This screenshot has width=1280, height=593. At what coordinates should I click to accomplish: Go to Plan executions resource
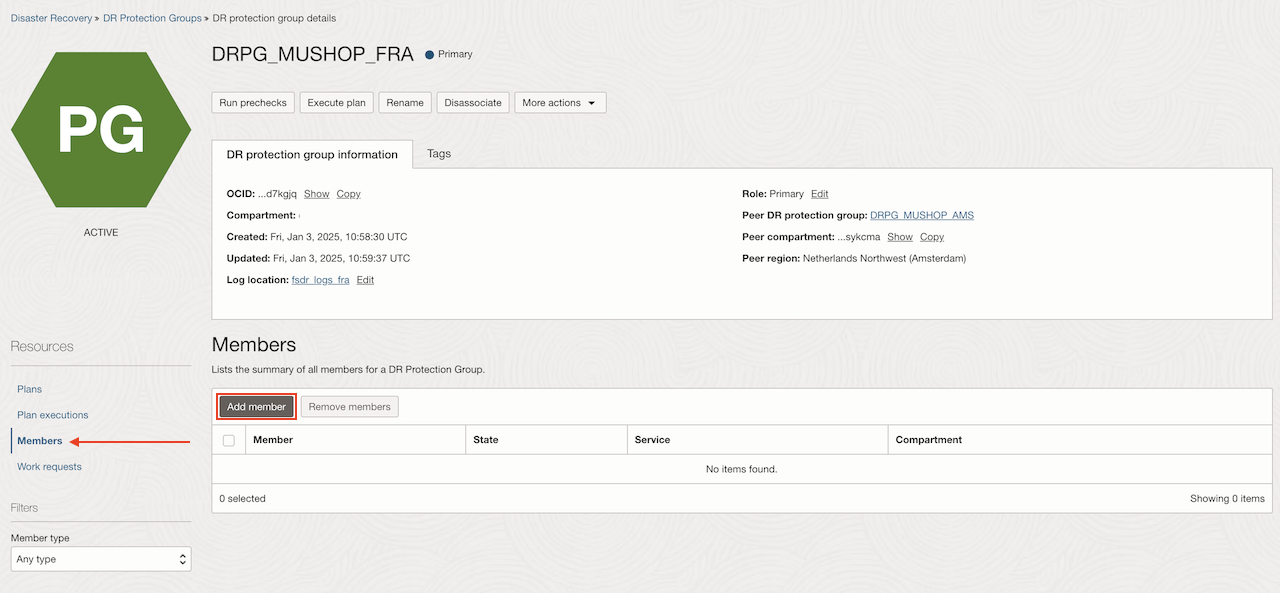53,415
